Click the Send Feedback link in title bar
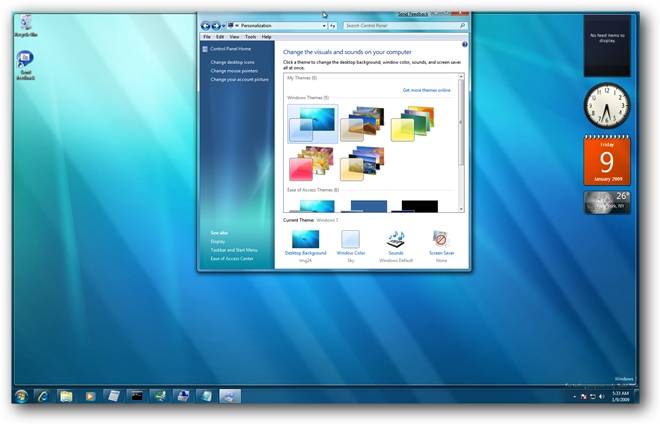The height and width of the screenshot is (424, 660). click(x=413, y=14)
